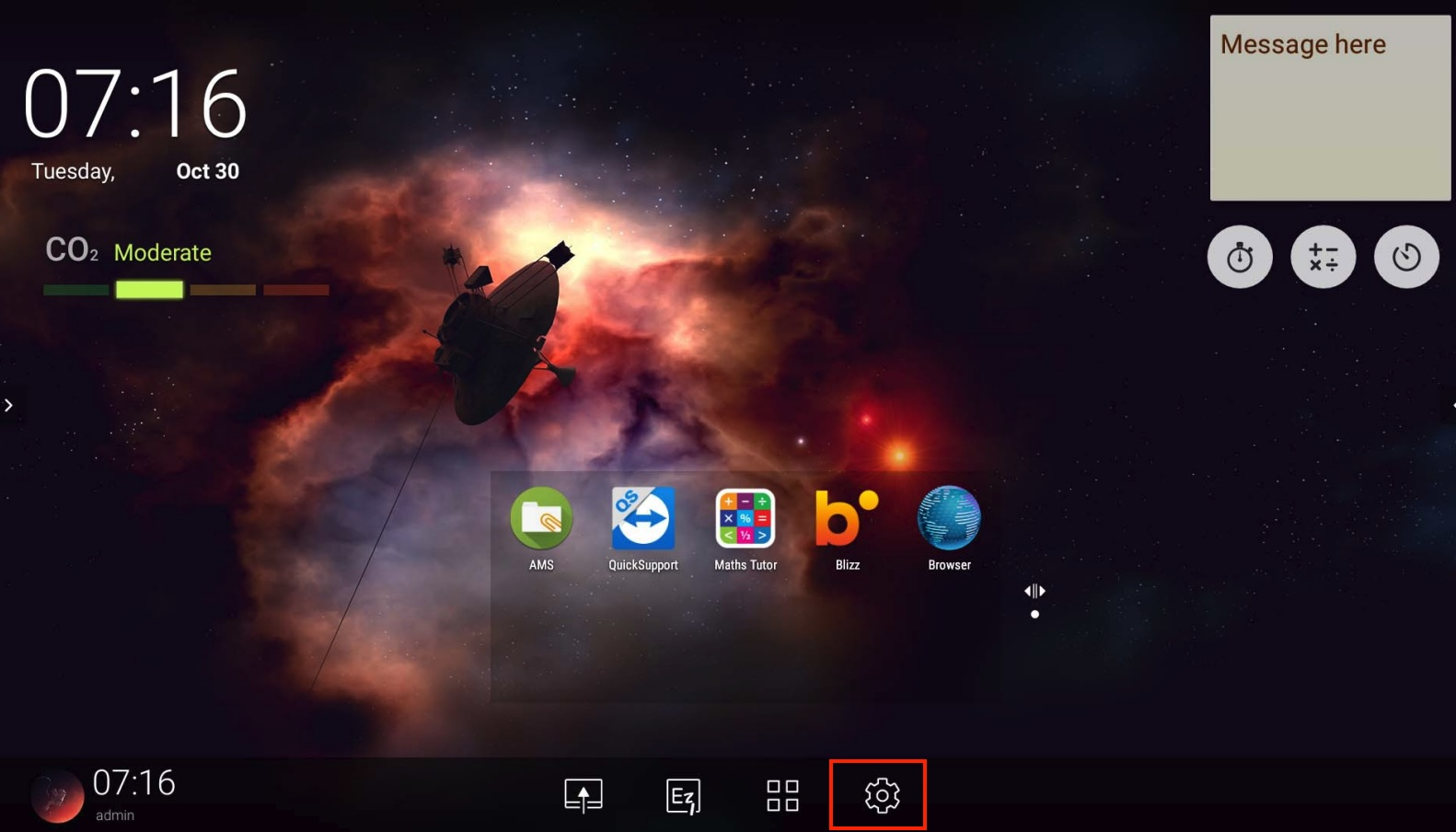Launch QuickSupport app

pos(642,518)
